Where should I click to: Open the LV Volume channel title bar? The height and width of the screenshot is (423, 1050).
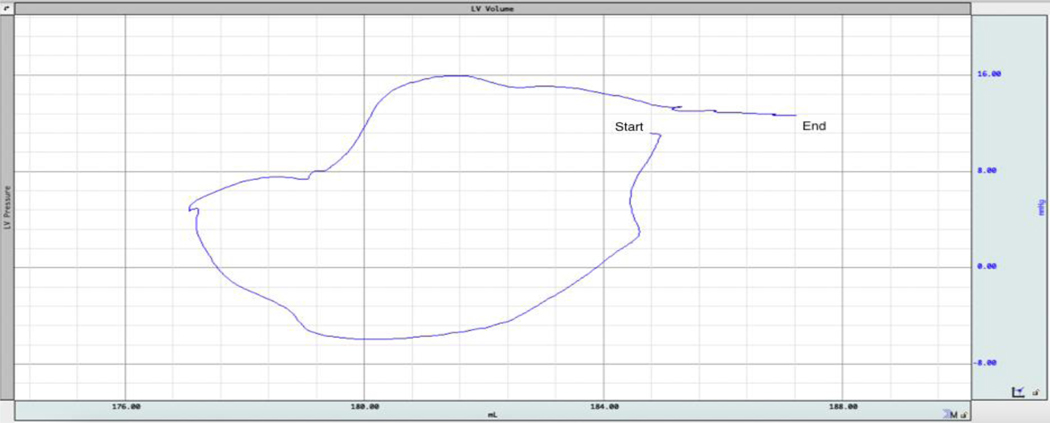[x=492, y=9]
